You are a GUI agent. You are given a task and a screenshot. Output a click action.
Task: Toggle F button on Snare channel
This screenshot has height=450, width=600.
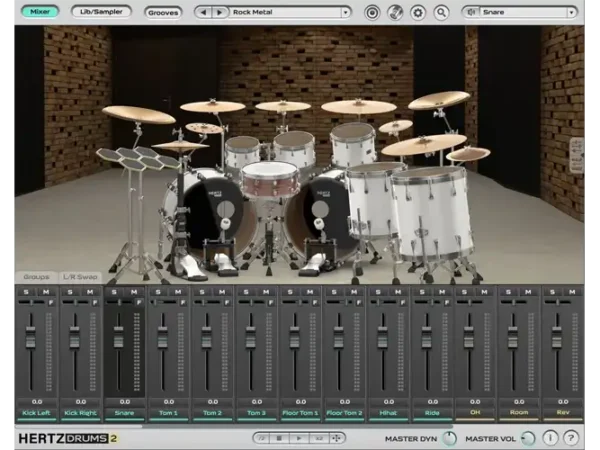point(139,303)
